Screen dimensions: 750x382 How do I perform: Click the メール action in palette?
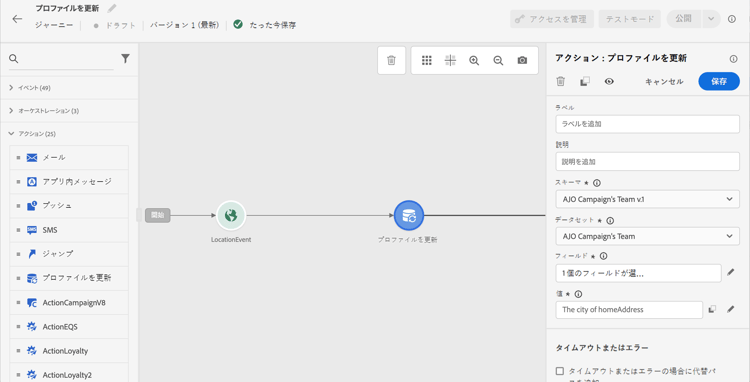click(x=69, y=157)
